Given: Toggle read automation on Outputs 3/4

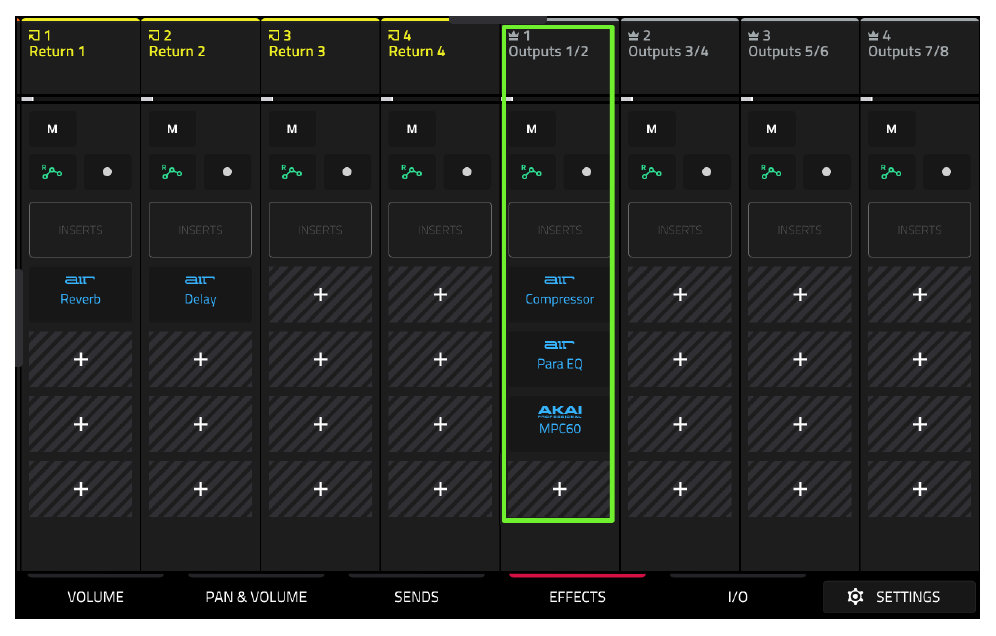Looking at the screenshot, I should 652,172.
